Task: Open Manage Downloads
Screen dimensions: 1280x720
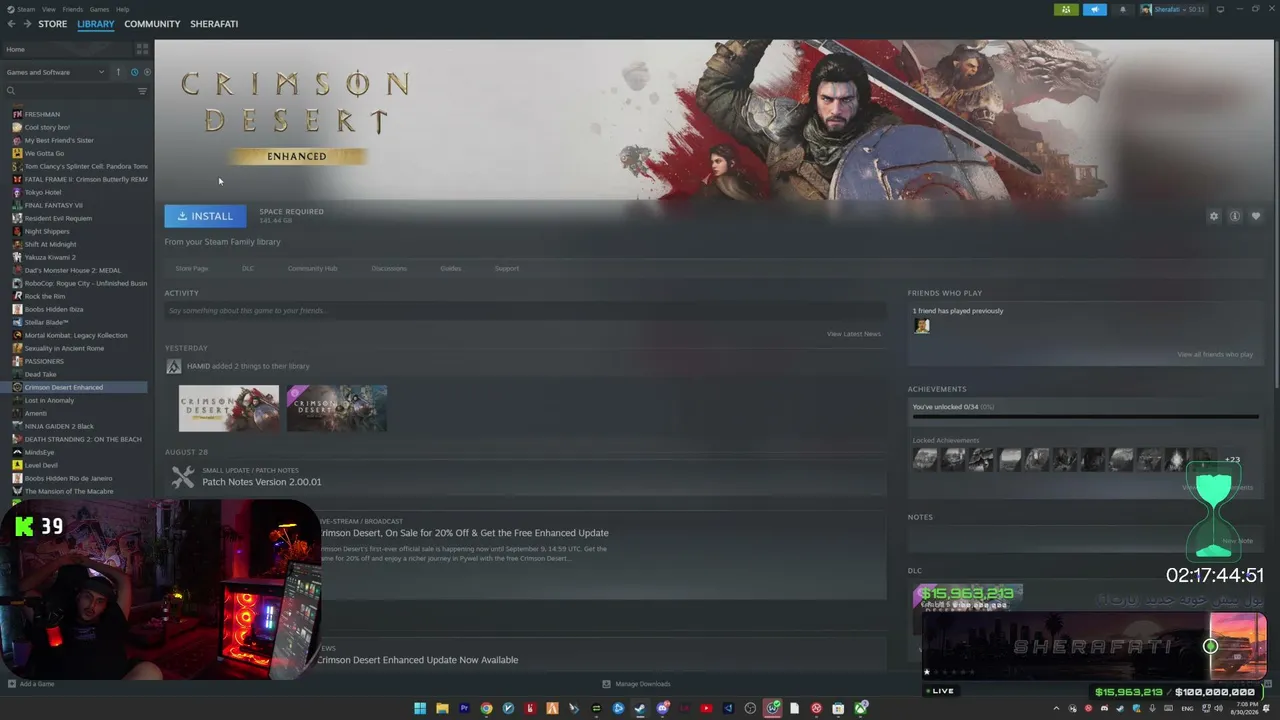Action: click(637, 684)
